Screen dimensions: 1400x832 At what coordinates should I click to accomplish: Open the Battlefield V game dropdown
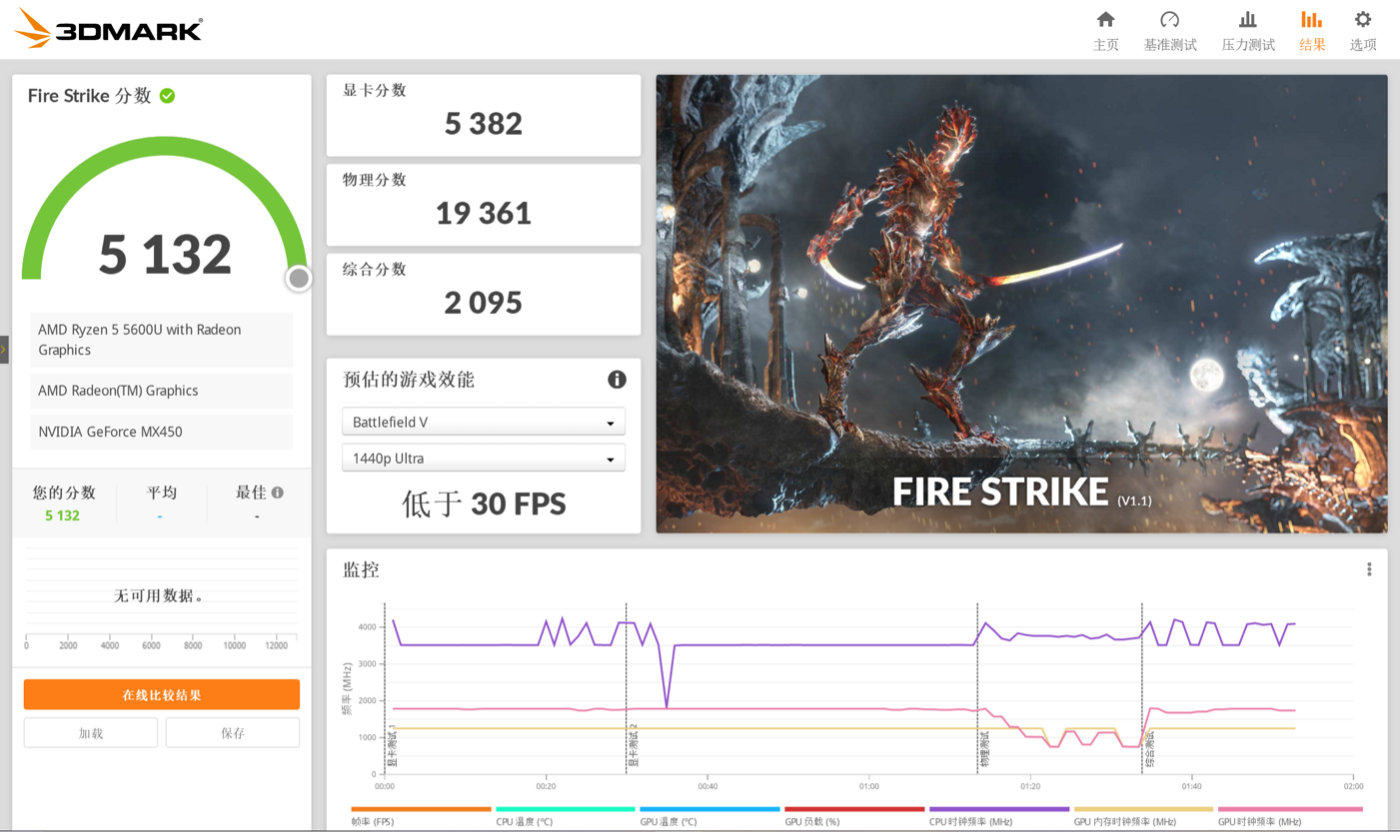[x=484, y=422]
